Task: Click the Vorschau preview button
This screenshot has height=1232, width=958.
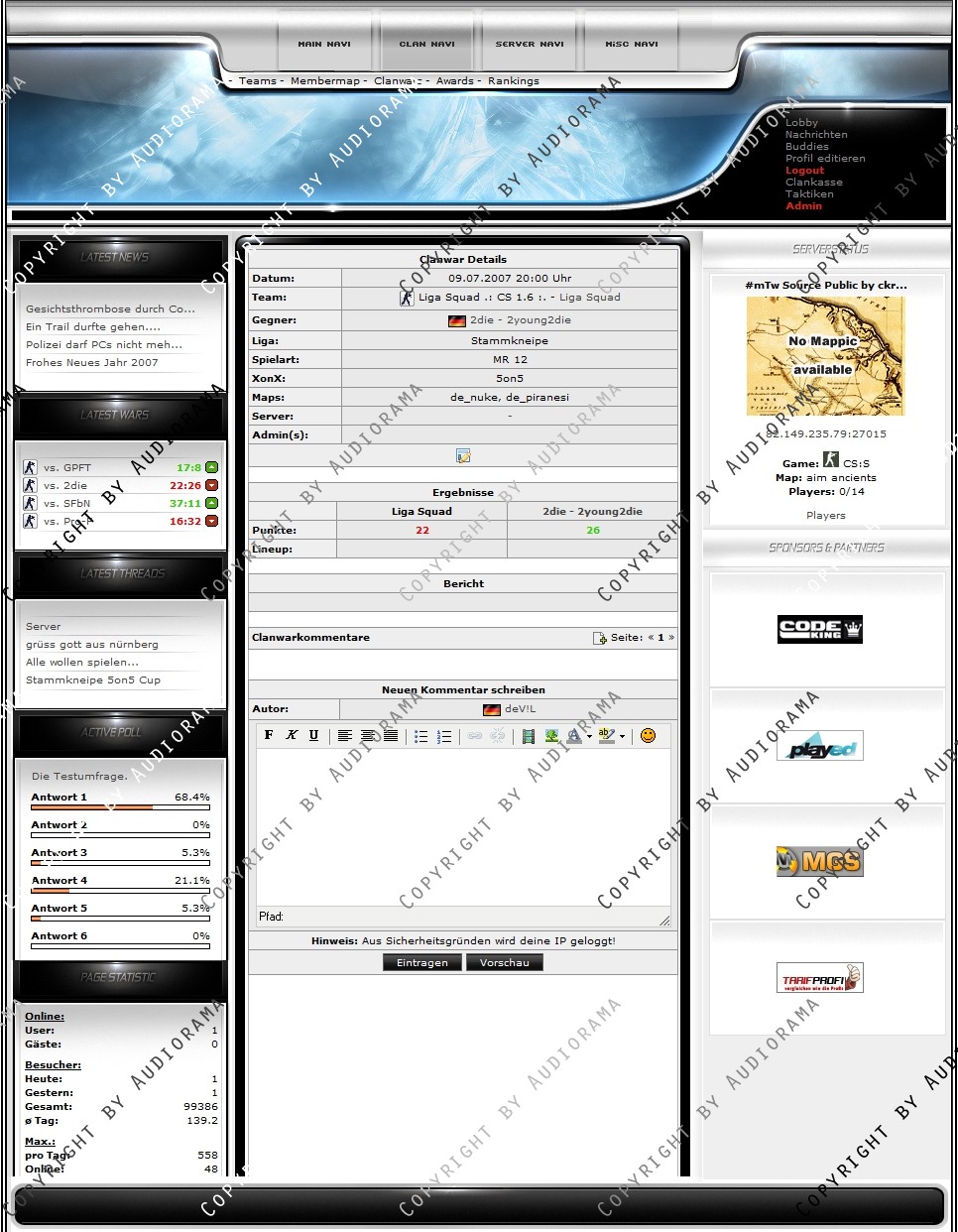Action: pos(504,962)
